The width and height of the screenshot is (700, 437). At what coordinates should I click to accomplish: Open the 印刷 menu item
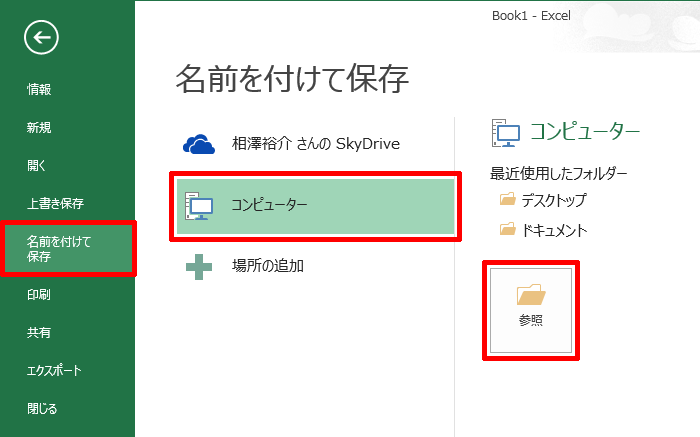pos(39,295)
